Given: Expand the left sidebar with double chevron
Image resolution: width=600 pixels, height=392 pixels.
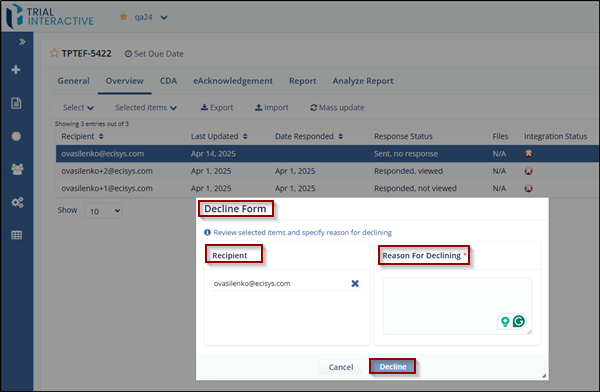Looking at the screenshot, I should pos(22,42).
